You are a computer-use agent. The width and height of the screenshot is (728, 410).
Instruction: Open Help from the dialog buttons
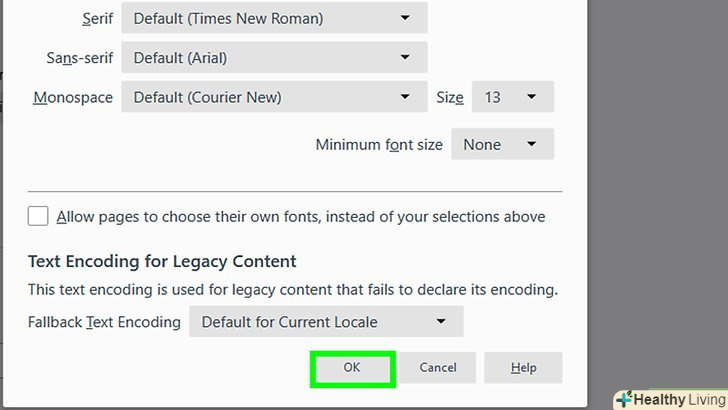pos(523,368)
